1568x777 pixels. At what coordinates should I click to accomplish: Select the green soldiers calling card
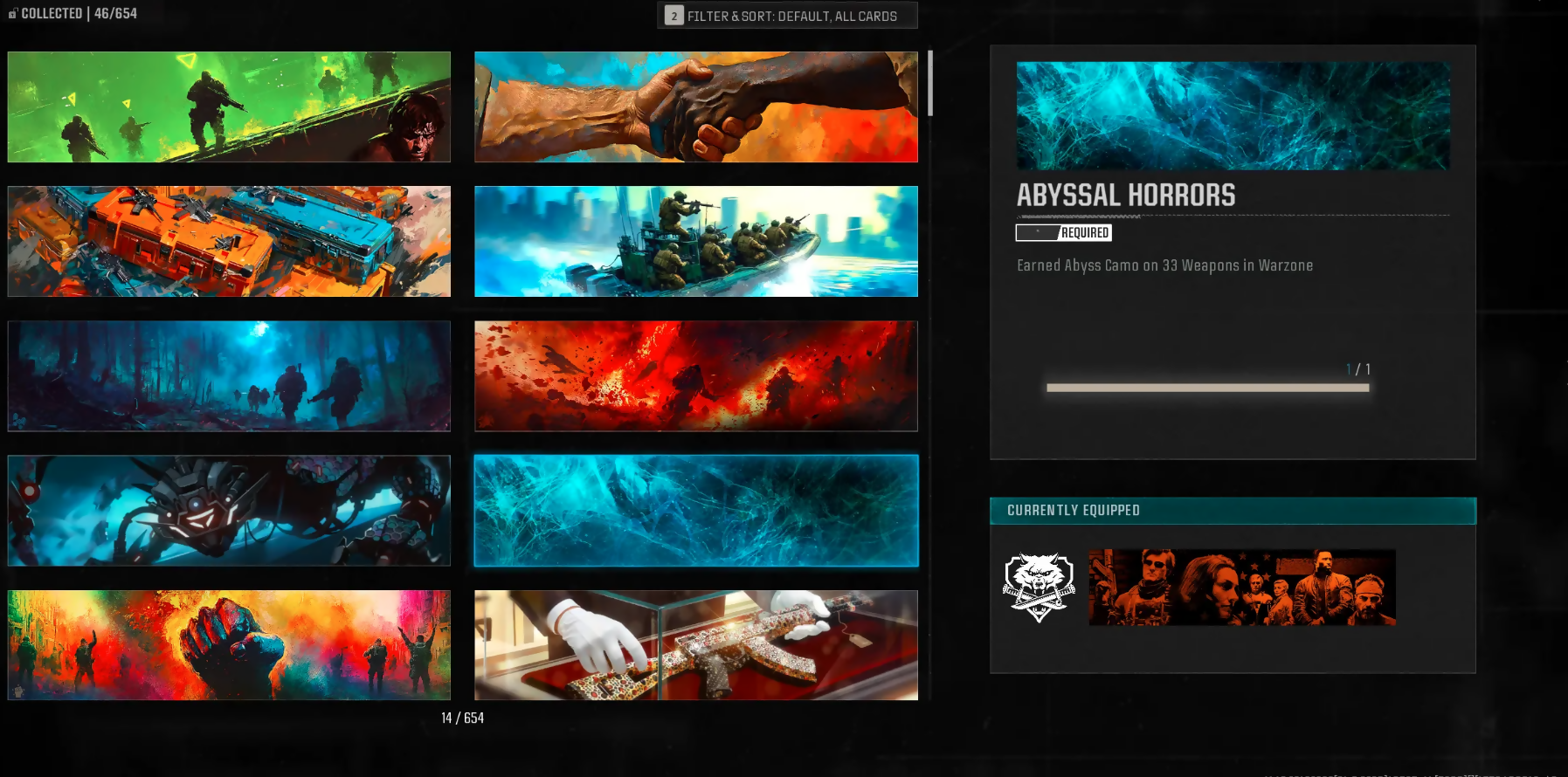pyautogui.click(x=229, y=107)
